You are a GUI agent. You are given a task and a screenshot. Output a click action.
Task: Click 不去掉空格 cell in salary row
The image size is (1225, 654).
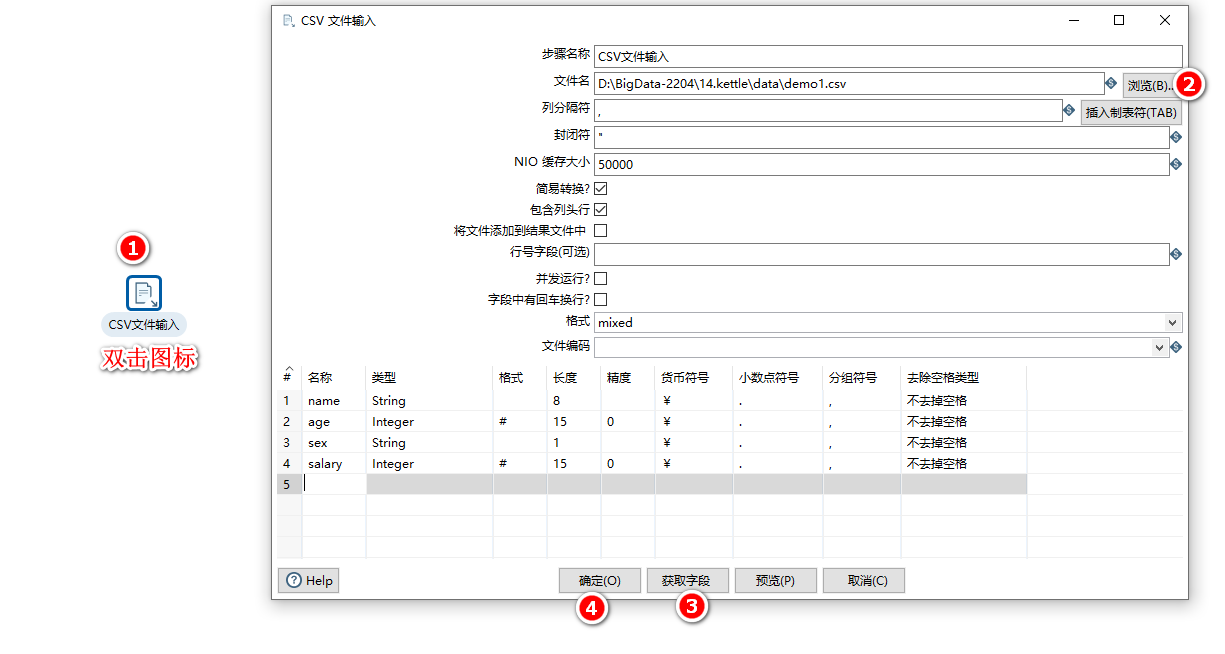[964, 463]
